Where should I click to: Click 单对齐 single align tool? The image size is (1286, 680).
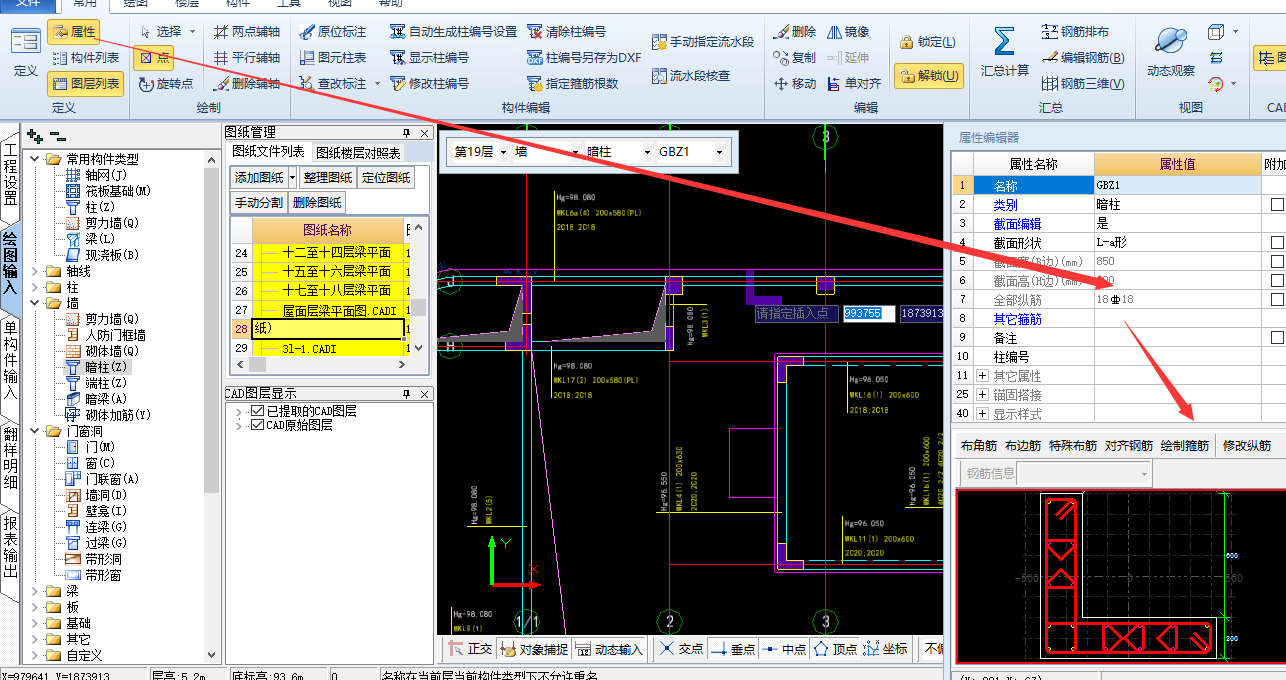tap(853, 84)
